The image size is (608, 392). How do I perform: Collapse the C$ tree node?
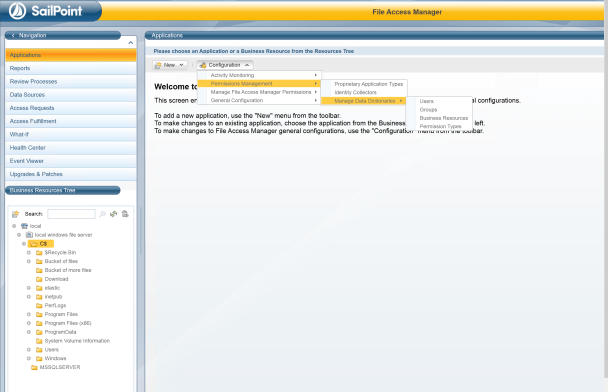(24, 244)
